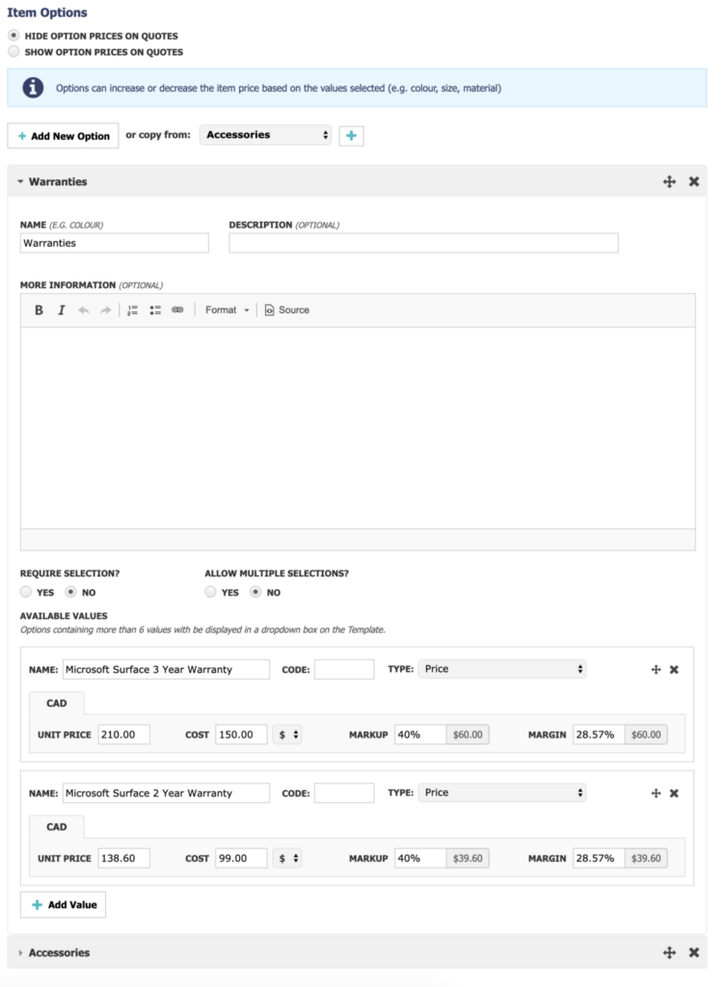Select Show Option Prices On Quotes

click(x=13, y=51)
